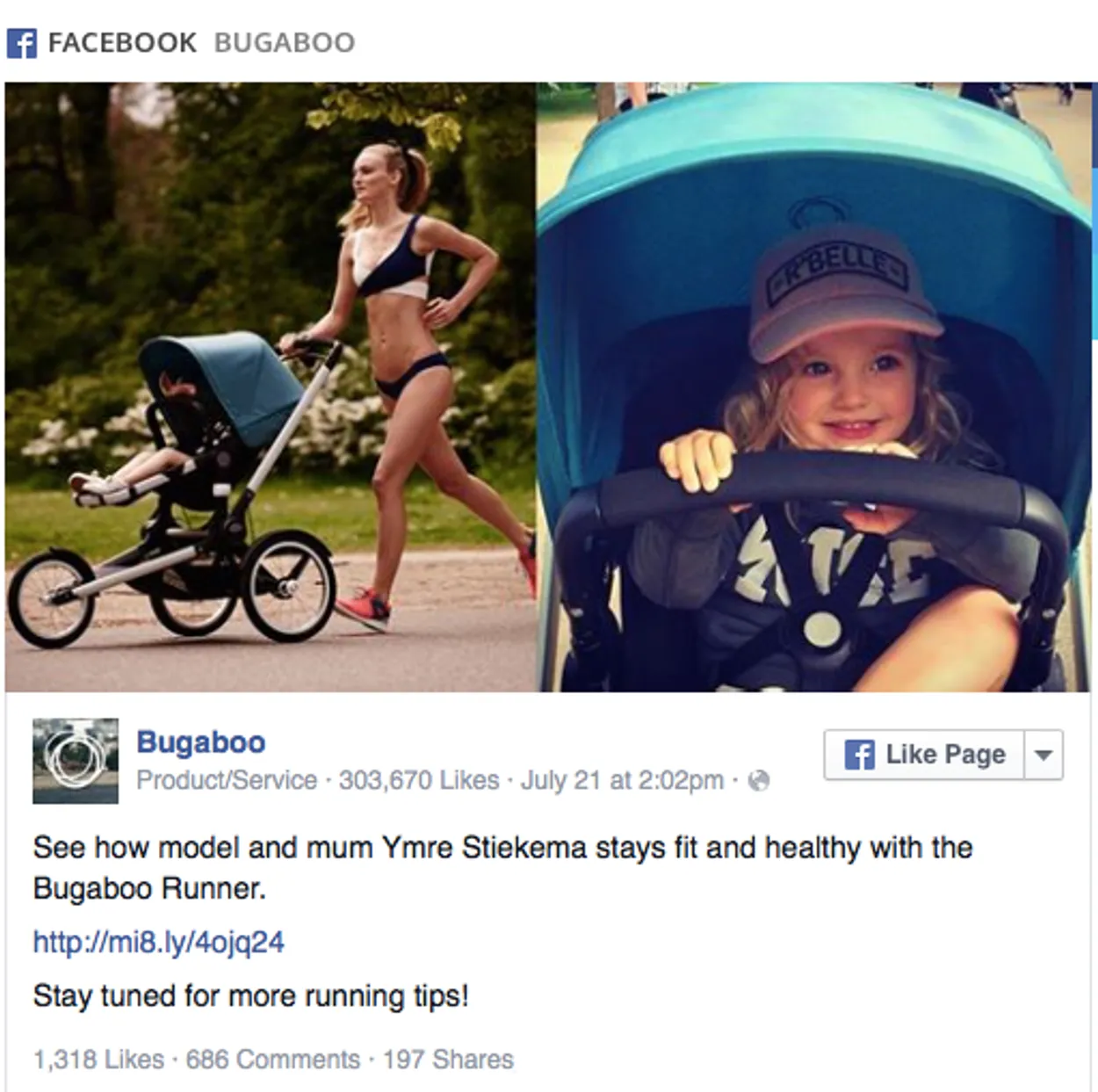Click the Stay tuned for more running tips text

(x=251, y=996)
